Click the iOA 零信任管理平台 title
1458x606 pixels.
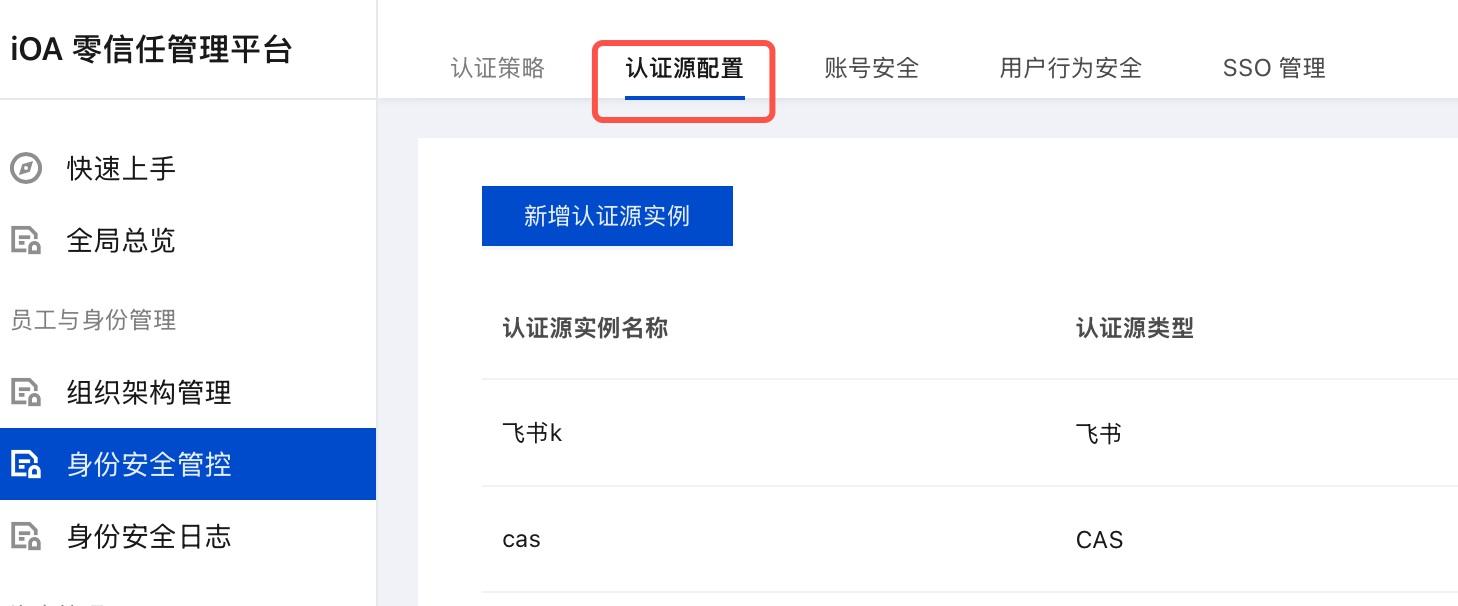151,50
